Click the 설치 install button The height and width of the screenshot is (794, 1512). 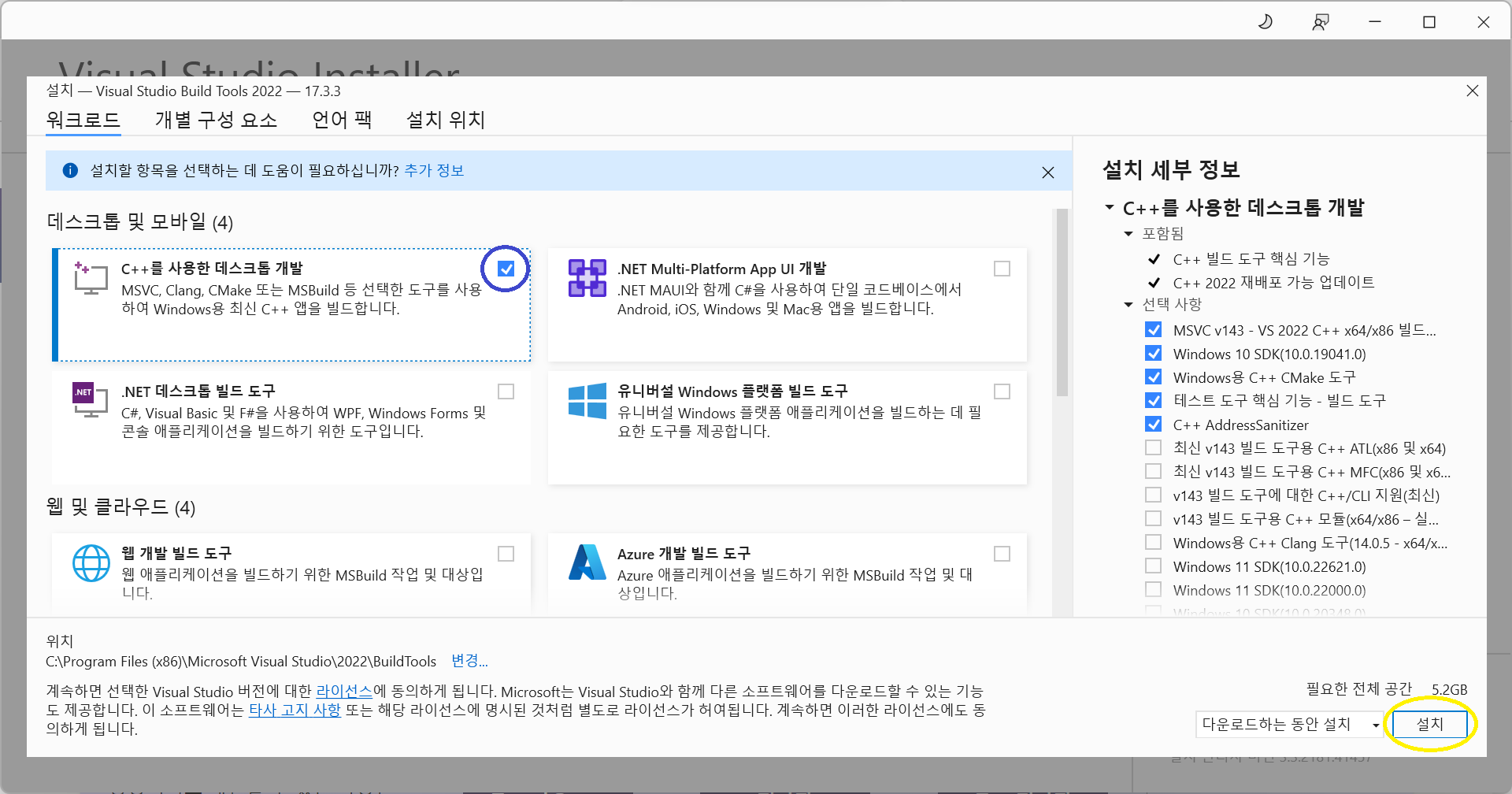1430,725
